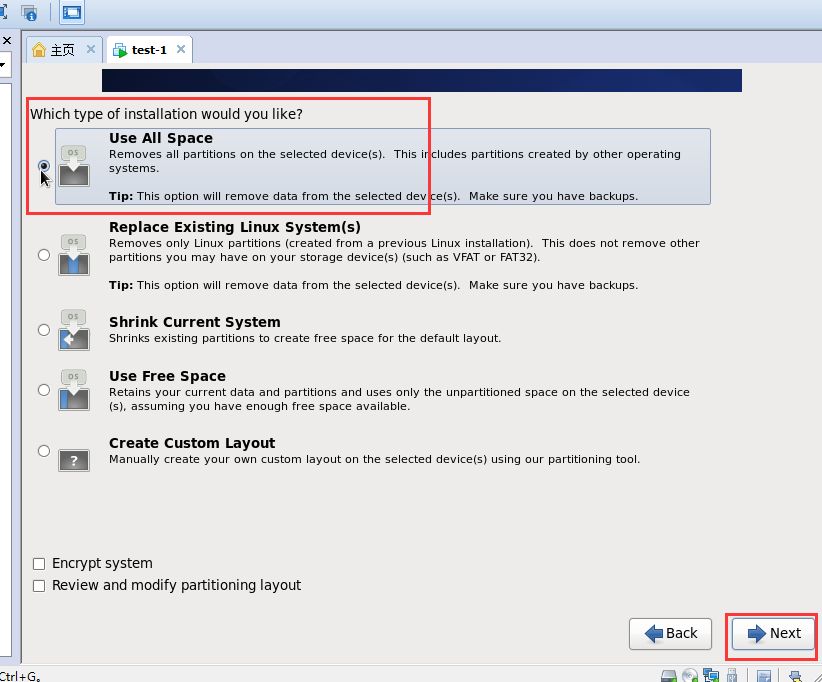
Task: Choose the Shrink Current System radio button
Action: (44, 330)
